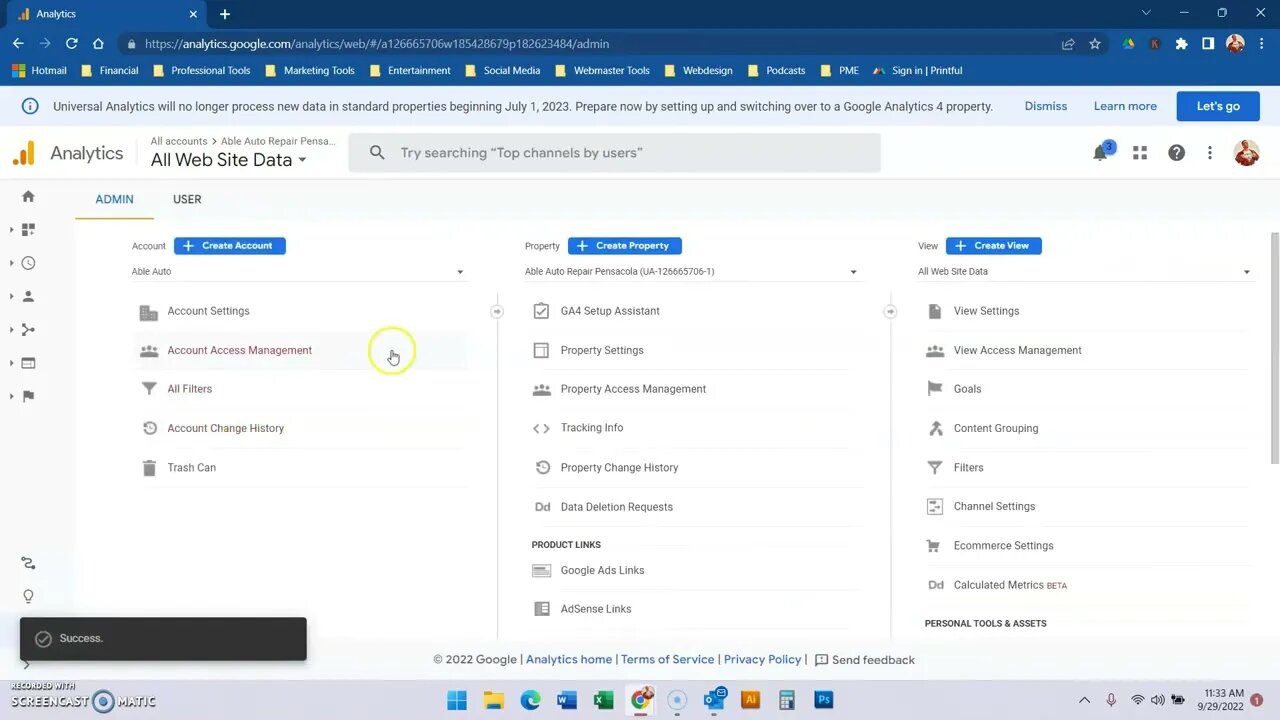This screenshot has width=1280, height=720.
Task: Click the Let's go button
Action: pos(1218,106)
